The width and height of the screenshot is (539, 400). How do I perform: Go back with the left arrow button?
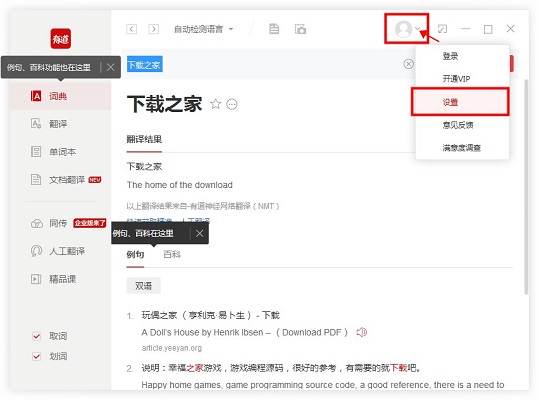pyautogui.click(x=131, y=29)
